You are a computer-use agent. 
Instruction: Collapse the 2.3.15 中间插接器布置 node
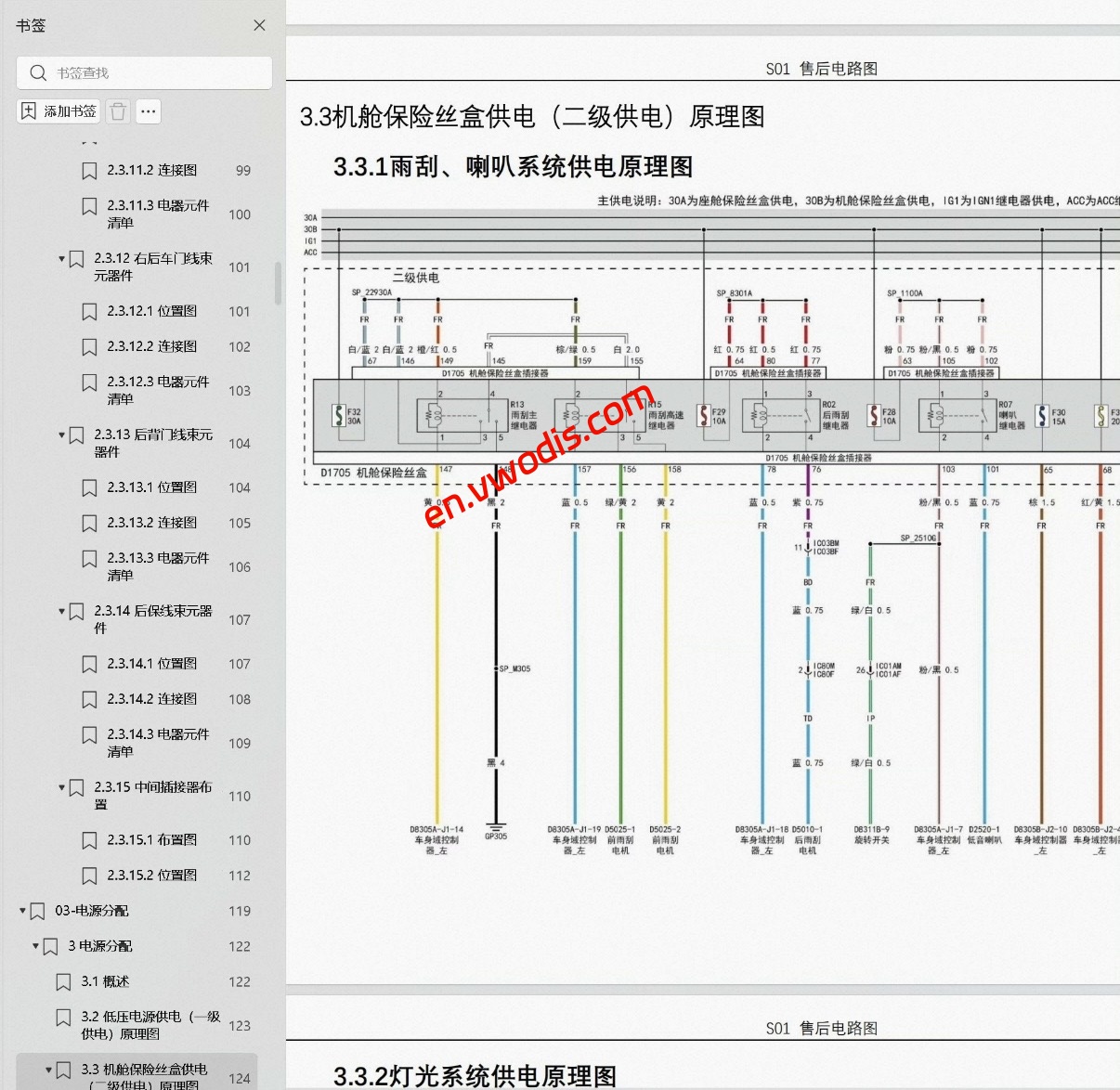[59, 786]
